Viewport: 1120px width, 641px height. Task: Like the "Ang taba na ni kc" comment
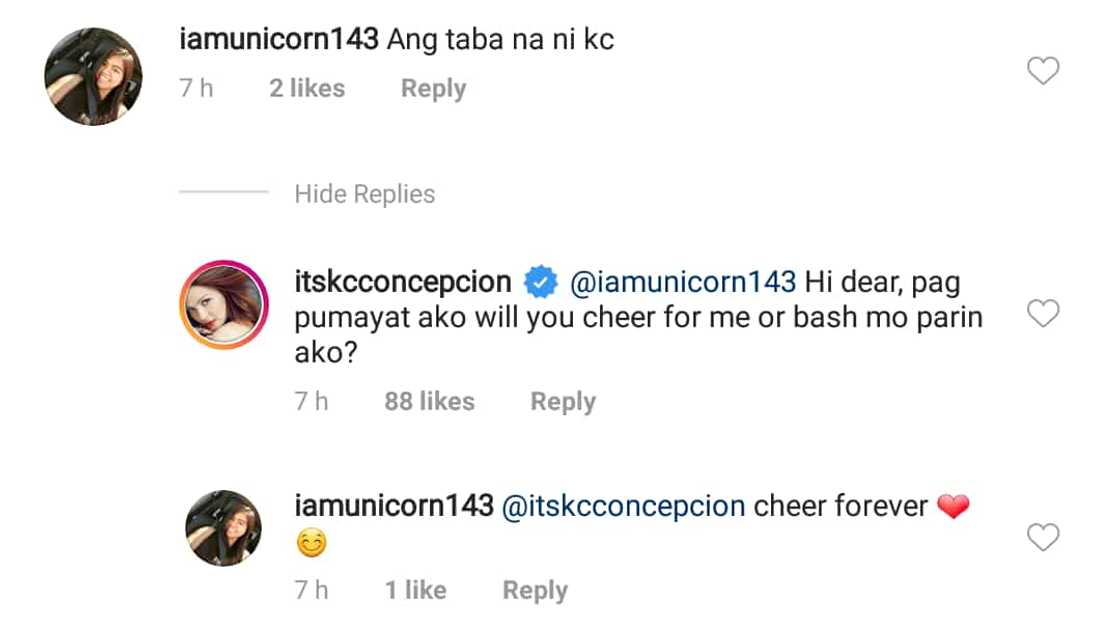coord(1043,71)
